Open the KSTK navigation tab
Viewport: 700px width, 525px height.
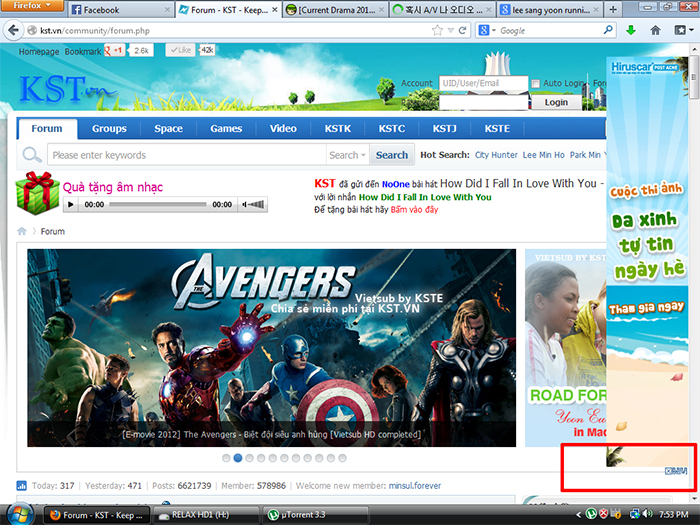(338, 129)
